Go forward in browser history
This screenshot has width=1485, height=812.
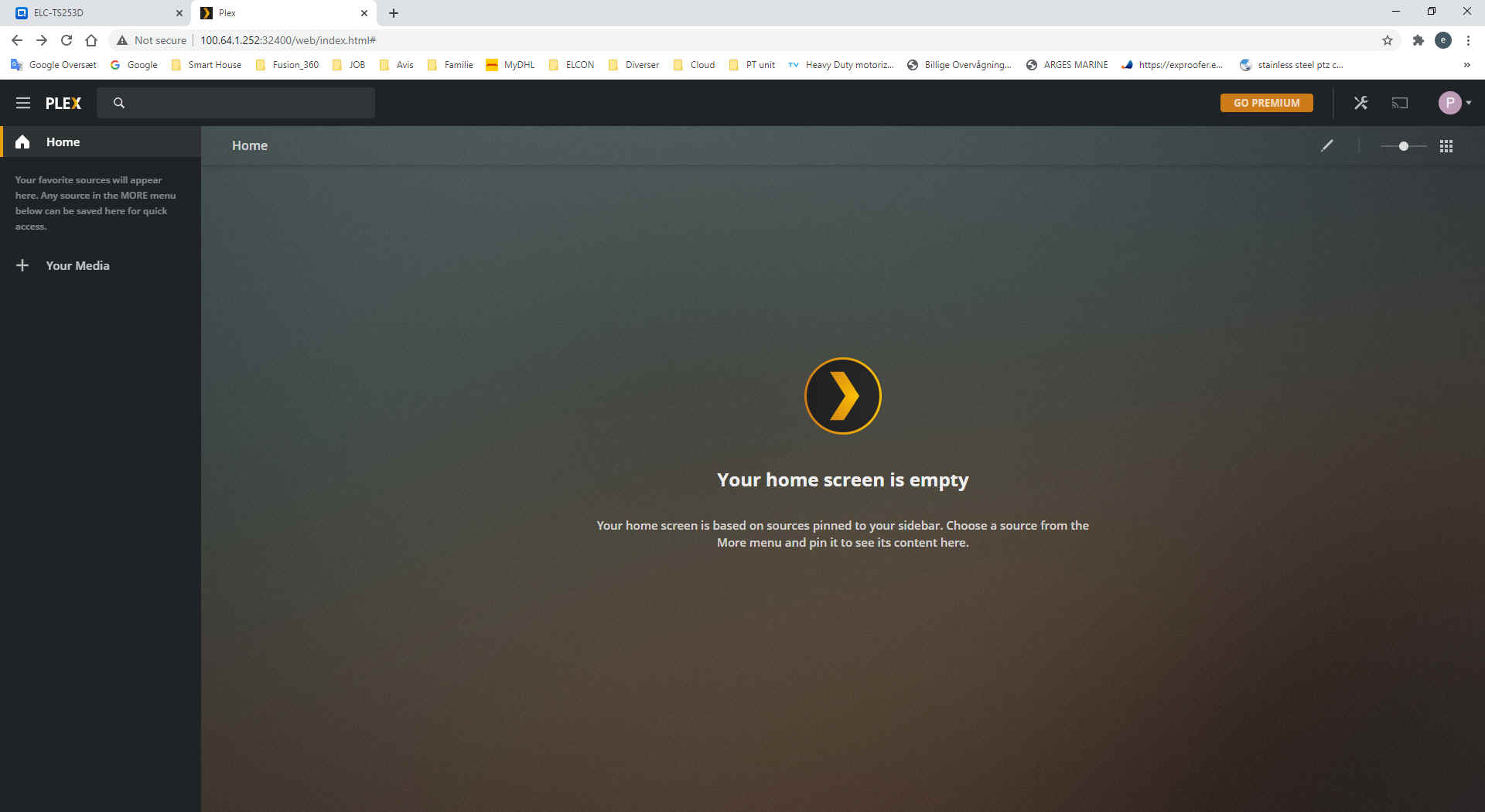(x=42, y=40)
